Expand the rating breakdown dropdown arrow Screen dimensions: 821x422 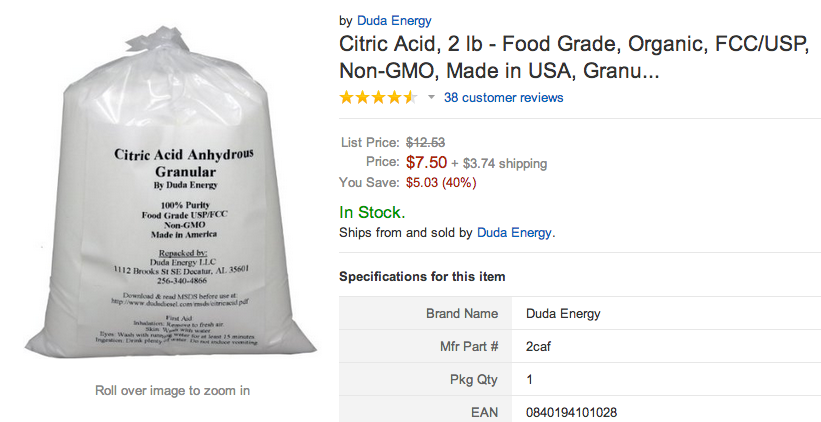click(x=431, y=97)
